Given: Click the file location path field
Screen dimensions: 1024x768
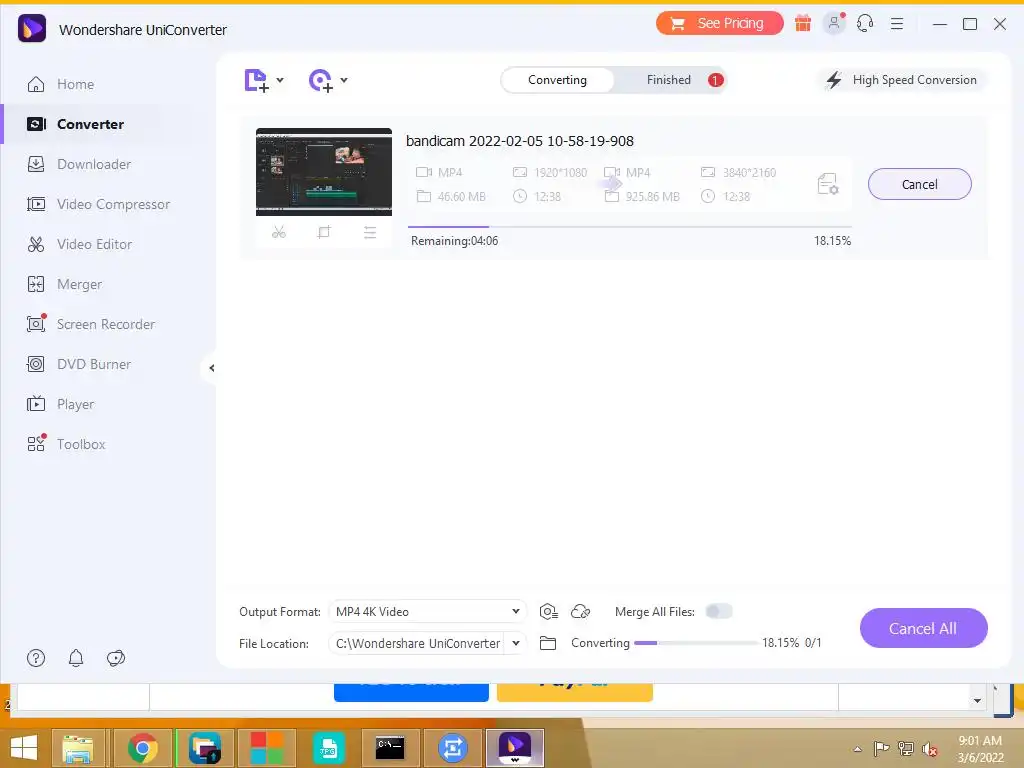Looking at the screenshot, I should pos(417,643).
